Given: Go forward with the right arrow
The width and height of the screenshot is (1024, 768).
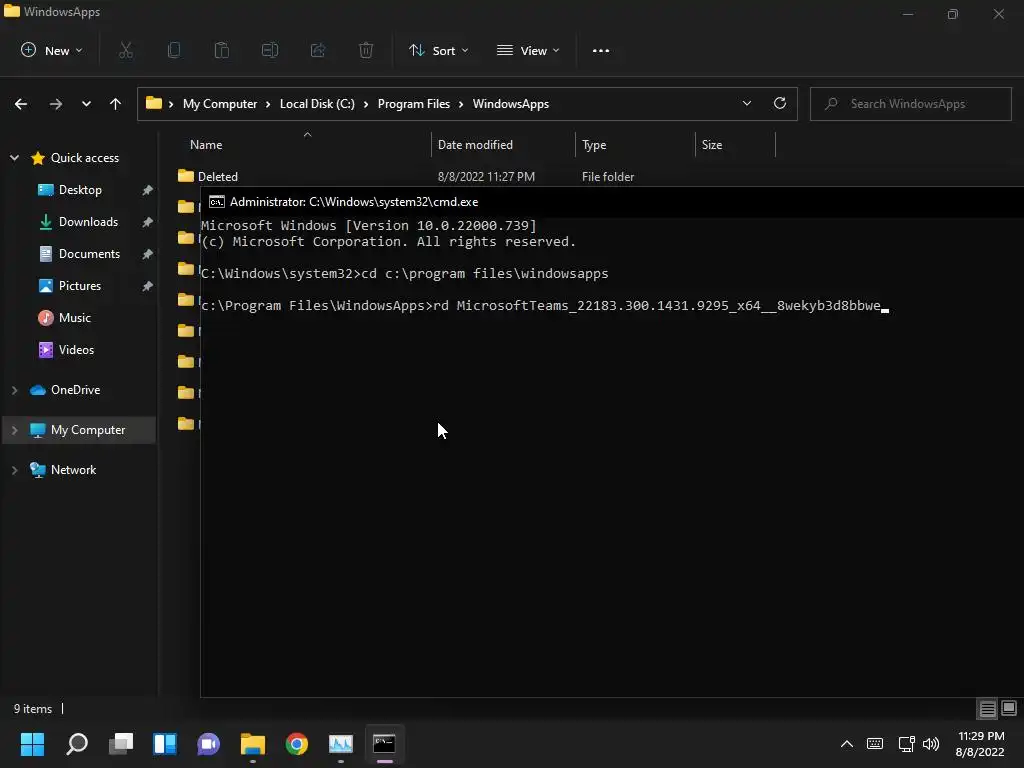Looking at the screenshot, I should (56, 104).
